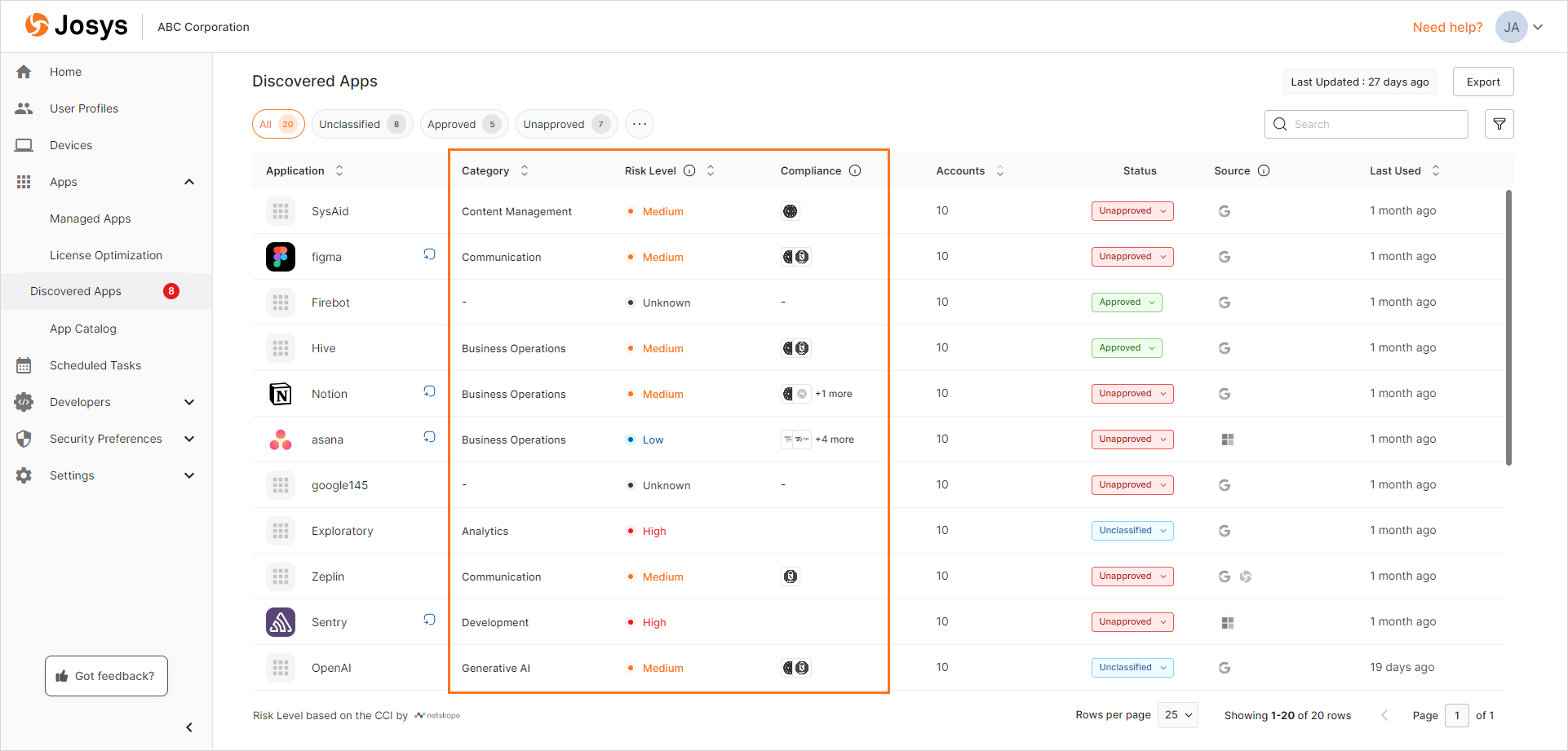Click the Notion app icon
The image size is (1568, 751).
pos(281,394)
